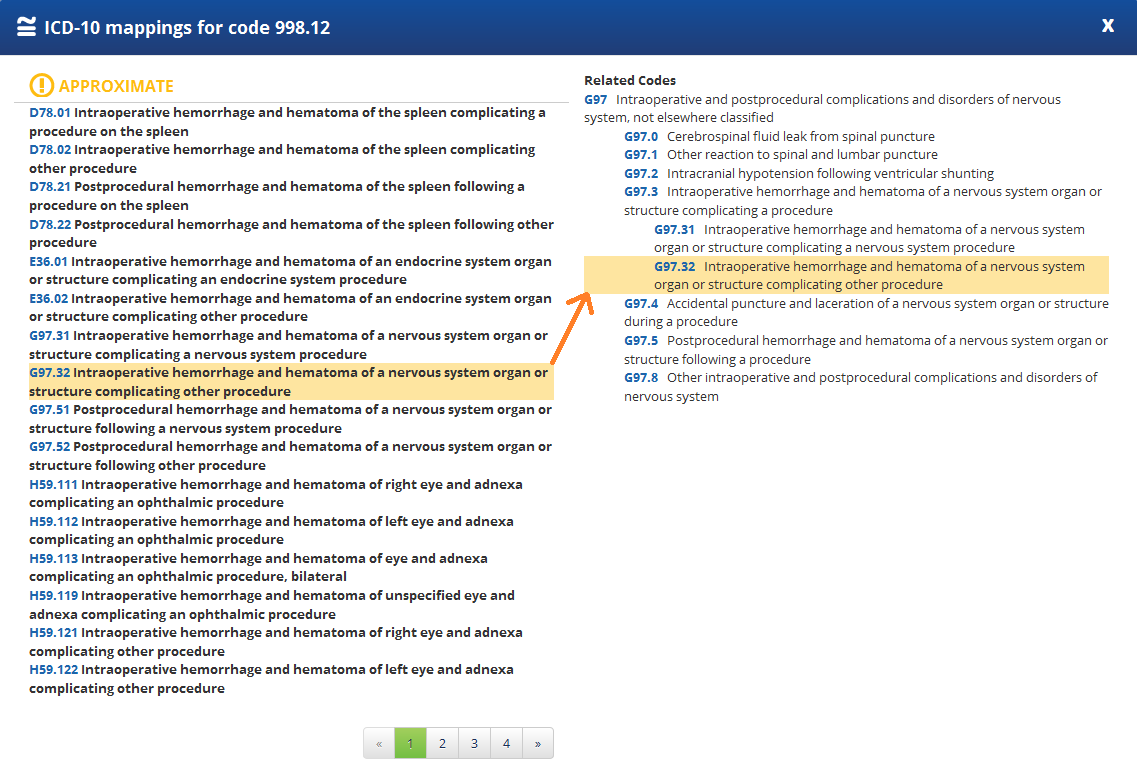Click the mappings icon in title bar
Screen dimensions: 1137x766
coord(27,27)
